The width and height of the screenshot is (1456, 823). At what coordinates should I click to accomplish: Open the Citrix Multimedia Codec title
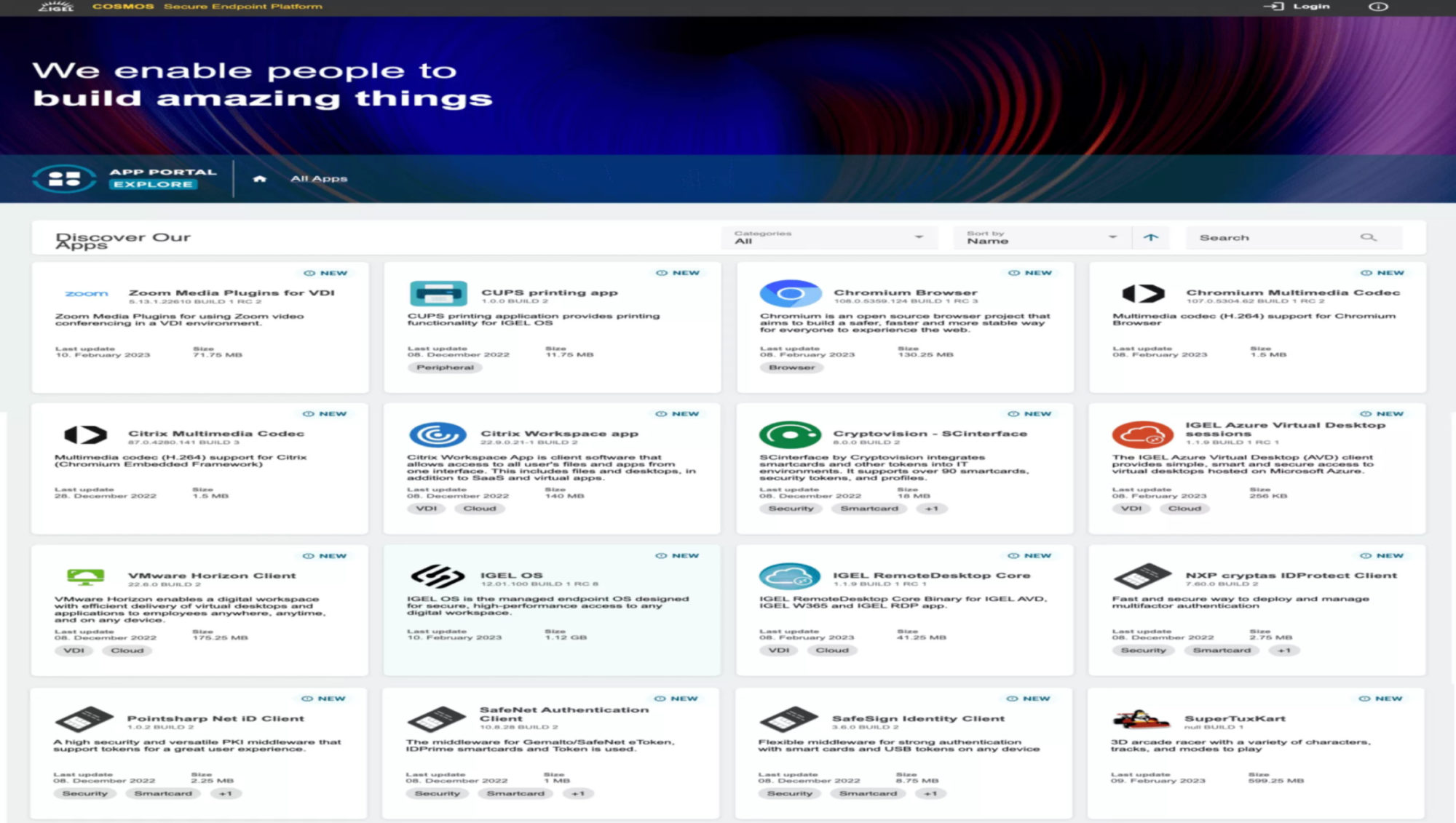tap(216, 434)
